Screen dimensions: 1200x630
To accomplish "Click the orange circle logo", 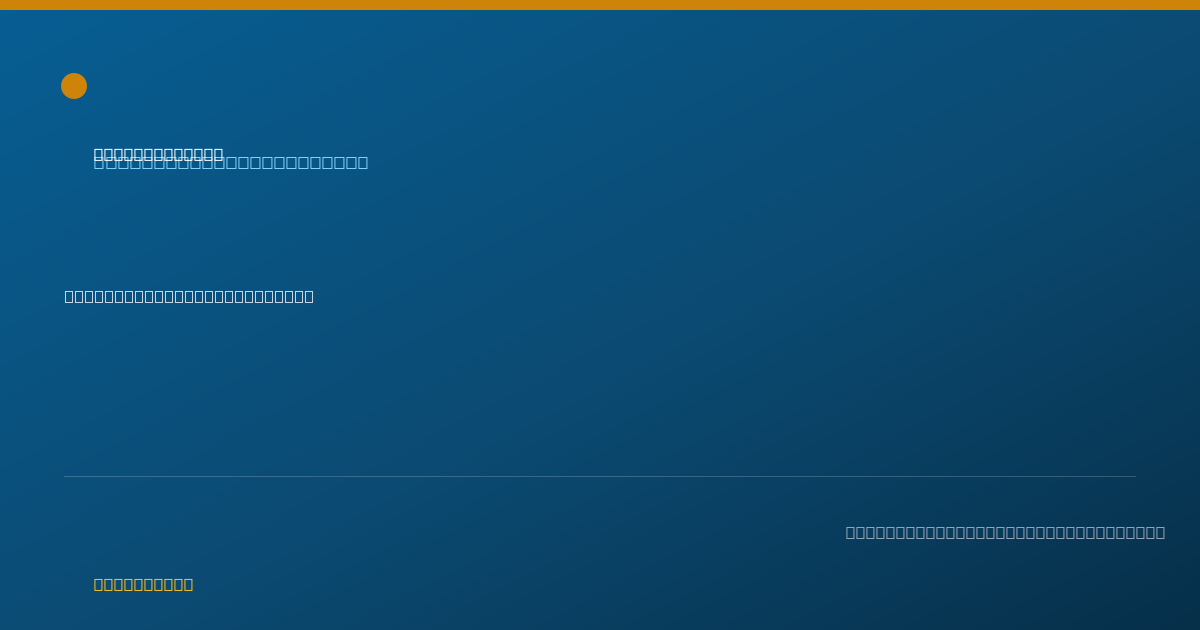I will pos(74,86).
